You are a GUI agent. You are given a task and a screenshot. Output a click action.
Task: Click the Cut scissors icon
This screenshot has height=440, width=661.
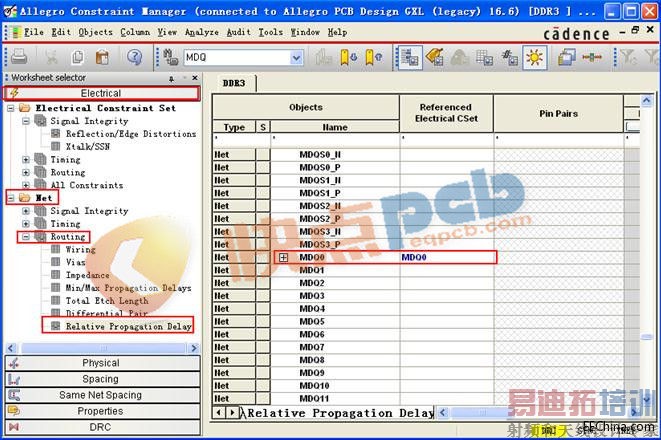[51, 57]
